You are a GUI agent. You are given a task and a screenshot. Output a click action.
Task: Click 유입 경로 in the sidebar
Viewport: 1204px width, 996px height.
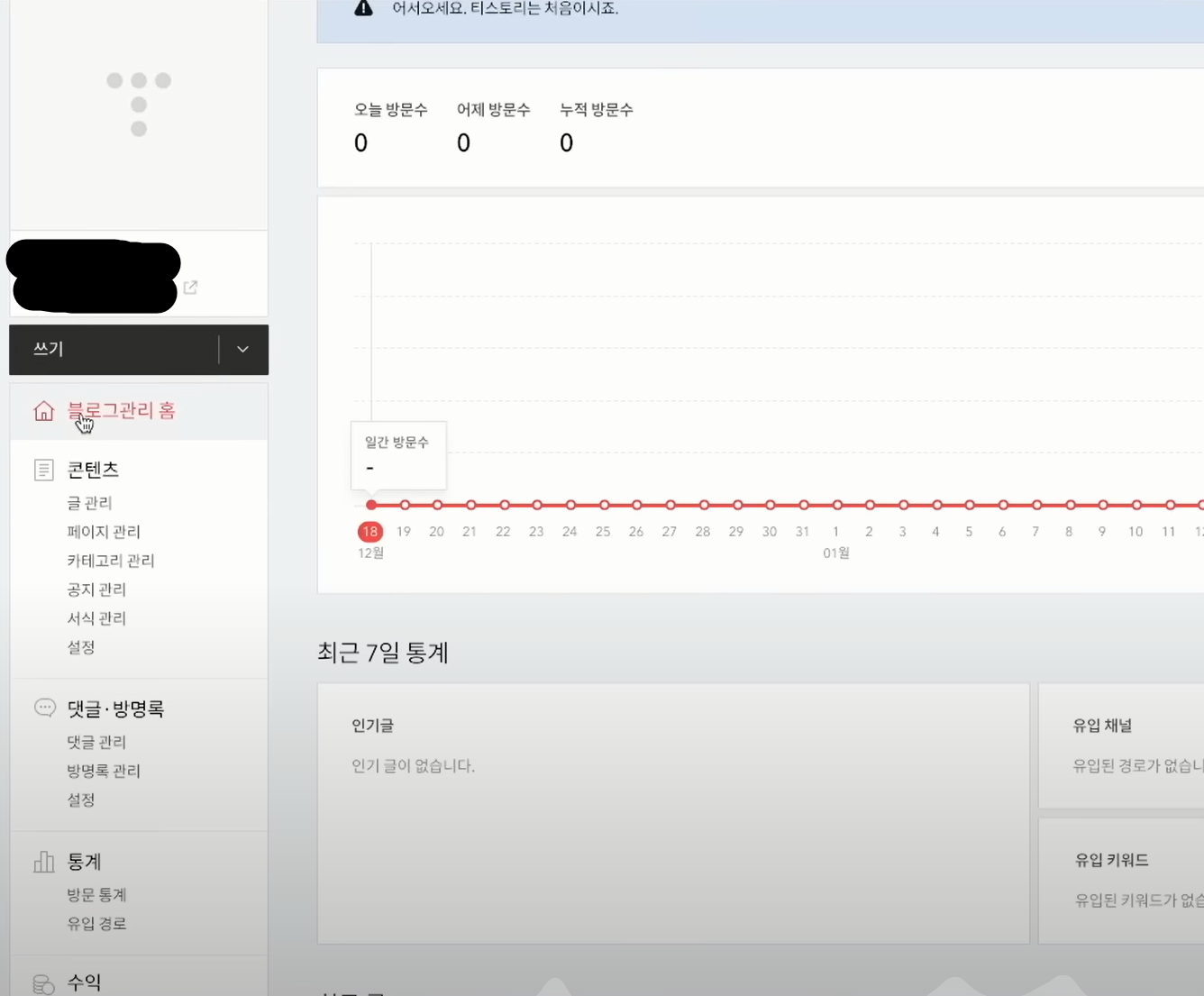pyautogui.click(x=96, y=923)
